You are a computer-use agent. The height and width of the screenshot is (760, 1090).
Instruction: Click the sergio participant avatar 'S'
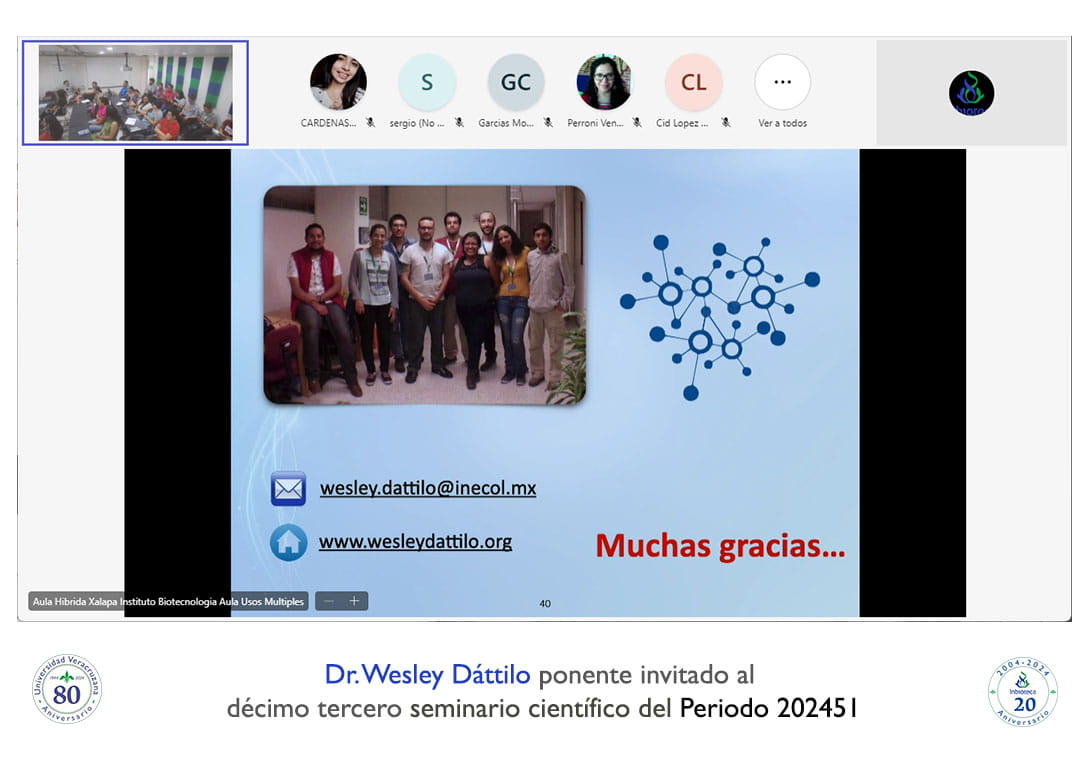[427, 82]
